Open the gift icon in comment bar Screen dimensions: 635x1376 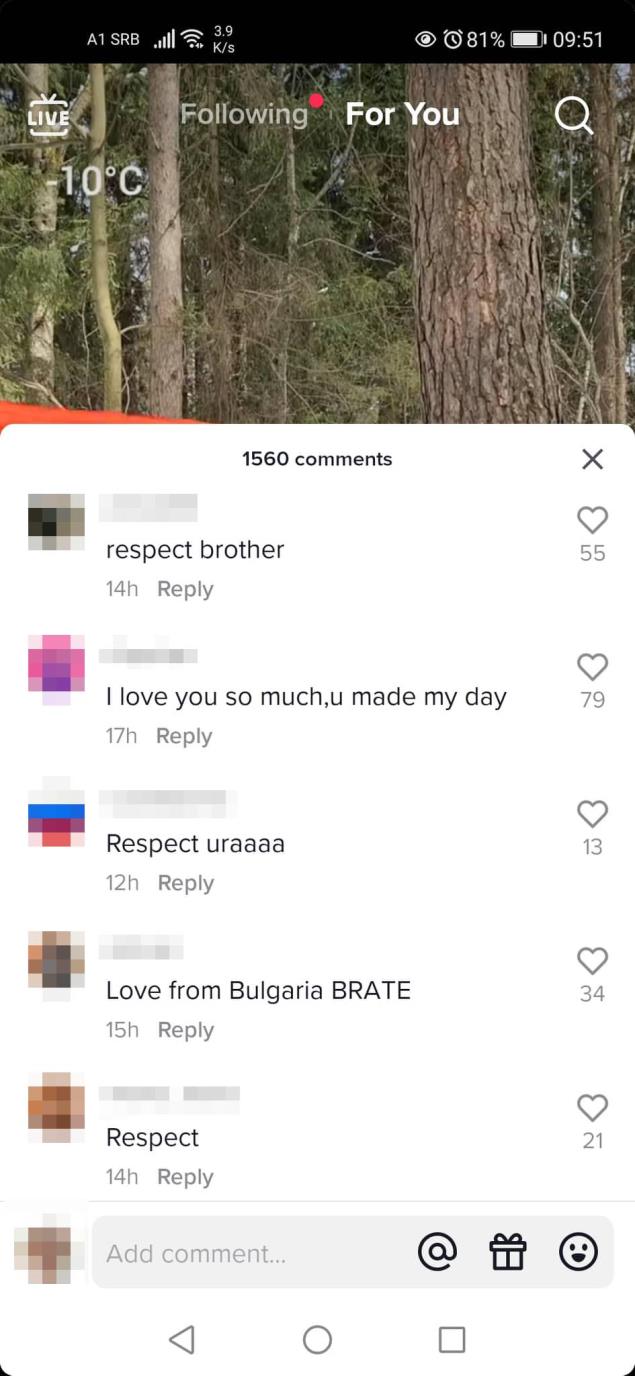click(x=508, y=1252)
